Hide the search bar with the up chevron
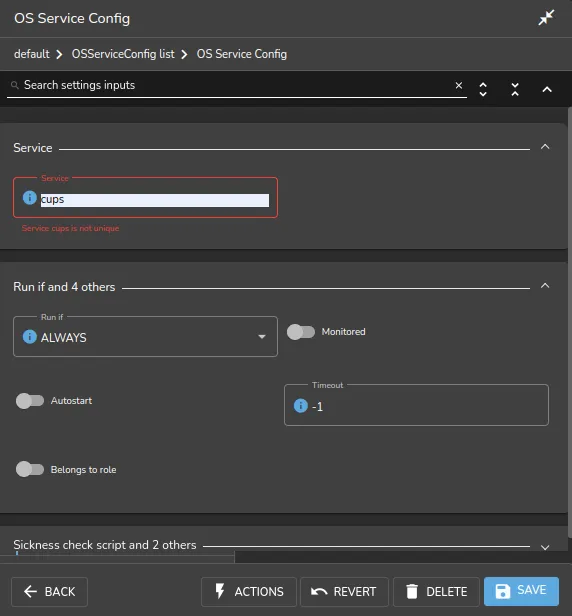 pos(547,89)
